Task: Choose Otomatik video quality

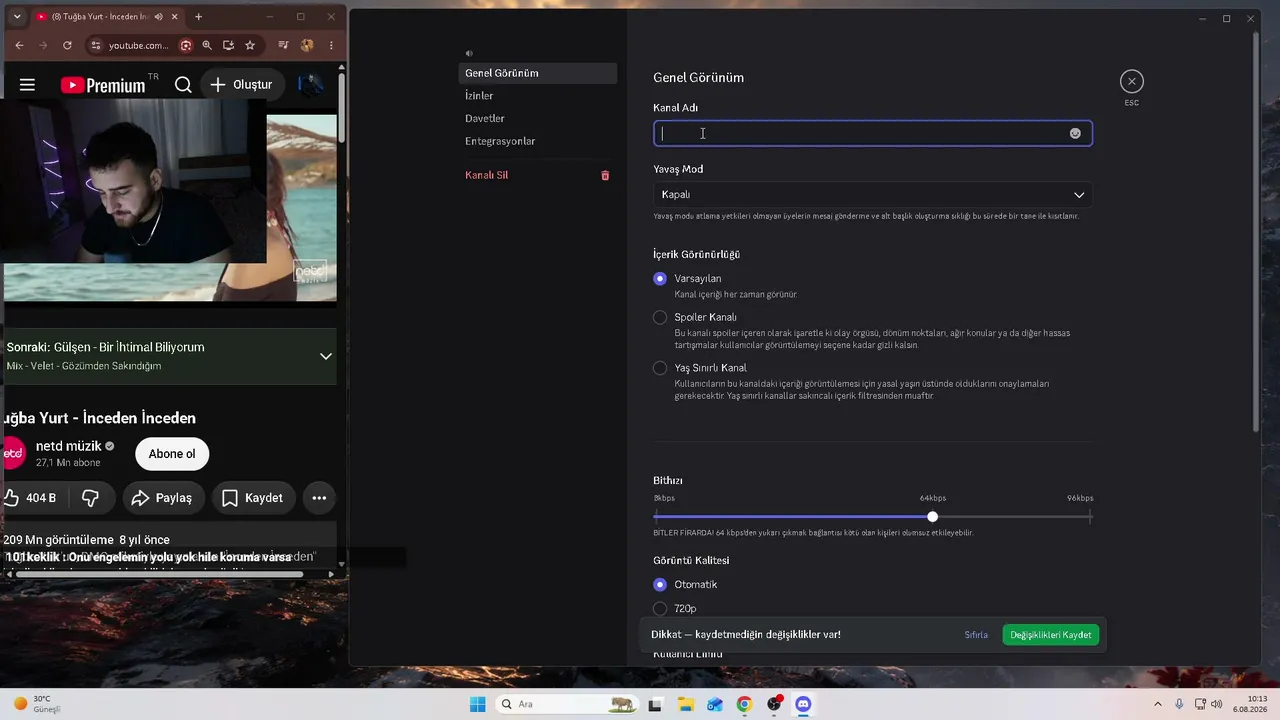Action: click(x=660, y=584)
